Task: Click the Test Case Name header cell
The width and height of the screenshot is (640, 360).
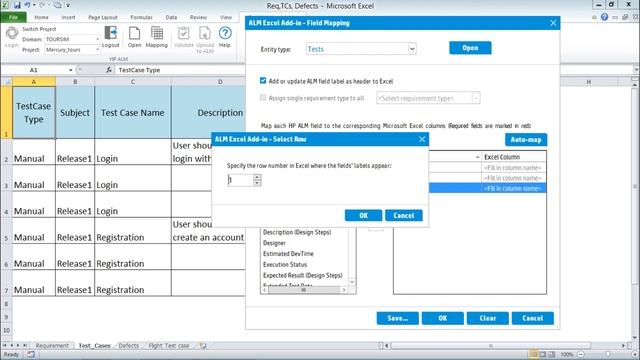Action: tap(133, 112)
